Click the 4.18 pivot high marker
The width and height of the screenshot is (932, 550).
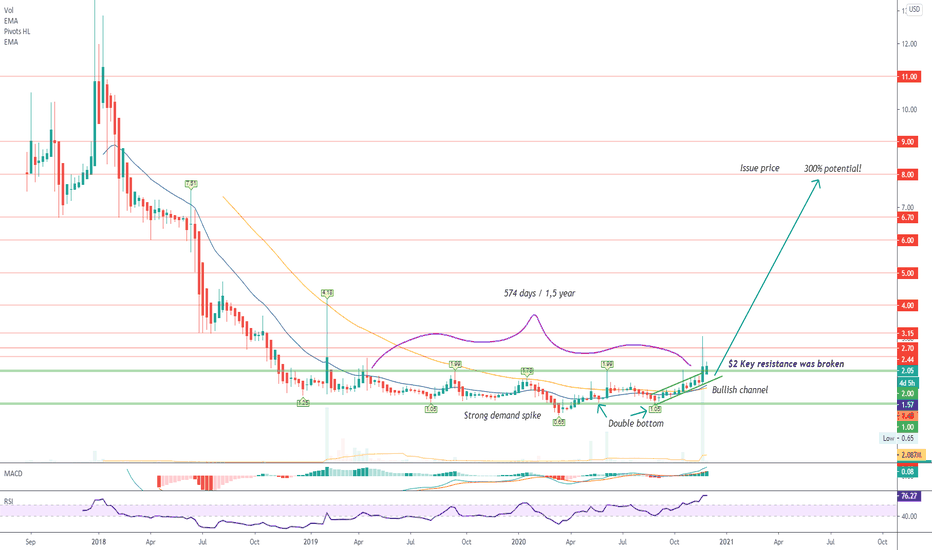tap(327, 293)
